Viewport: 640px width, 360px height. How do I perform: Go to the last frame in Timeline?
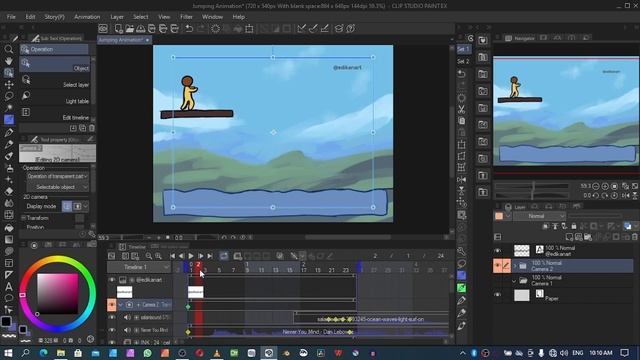click(x=210, y=256)
